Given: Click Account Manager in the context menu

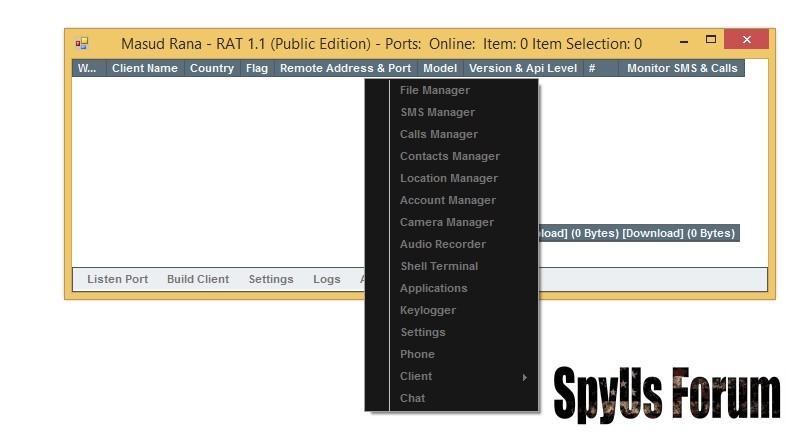Looking at the screenshot, I should click(x=447, y=201).
